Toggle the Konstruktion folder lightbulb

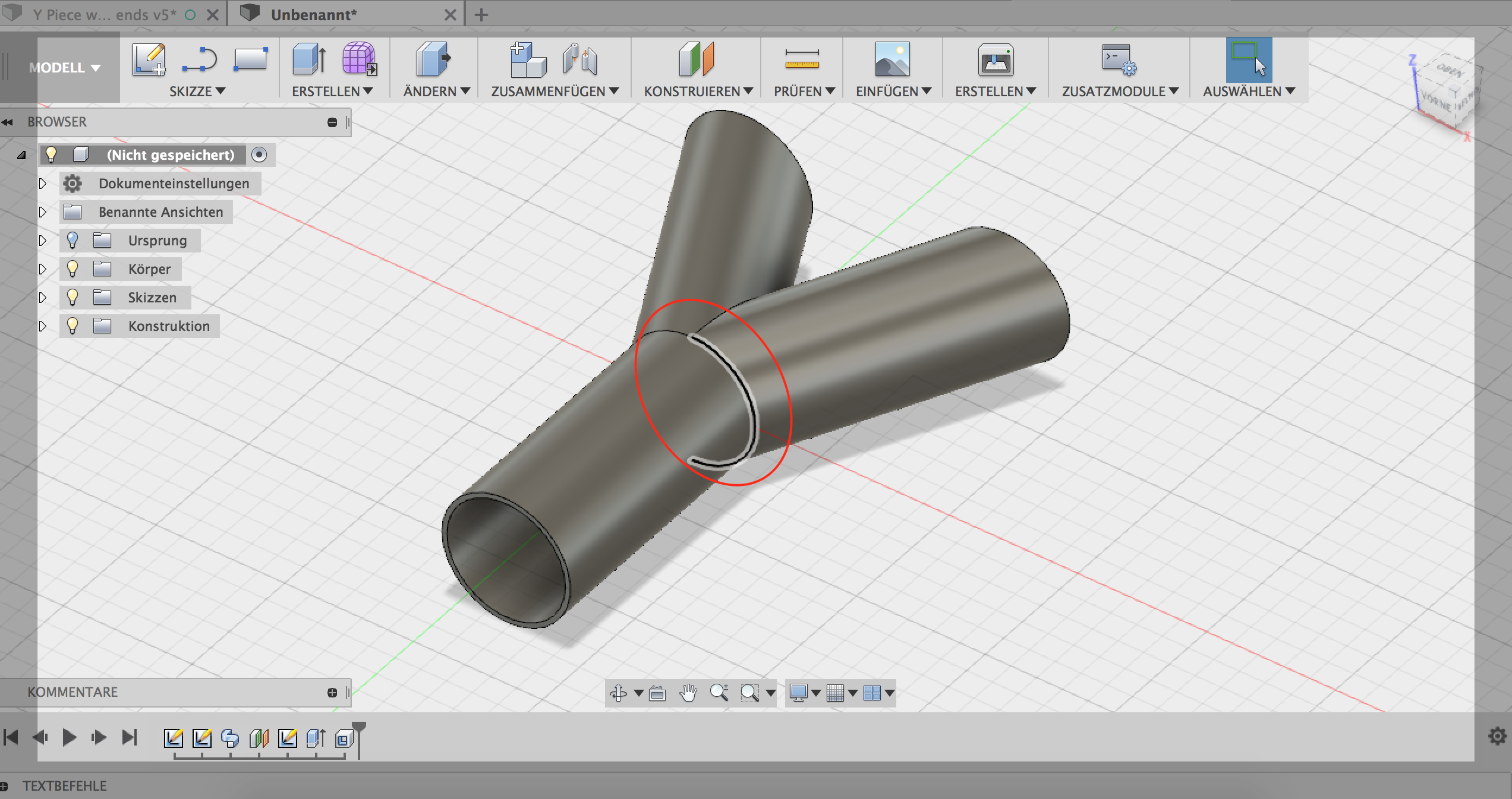(x=73, y=326)
